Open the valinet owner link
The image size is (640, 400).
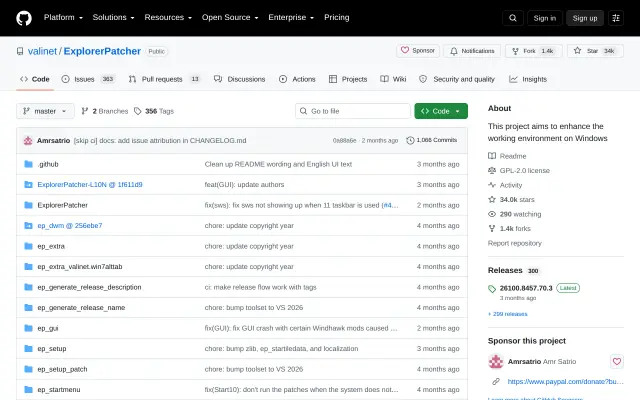point(42,51)
